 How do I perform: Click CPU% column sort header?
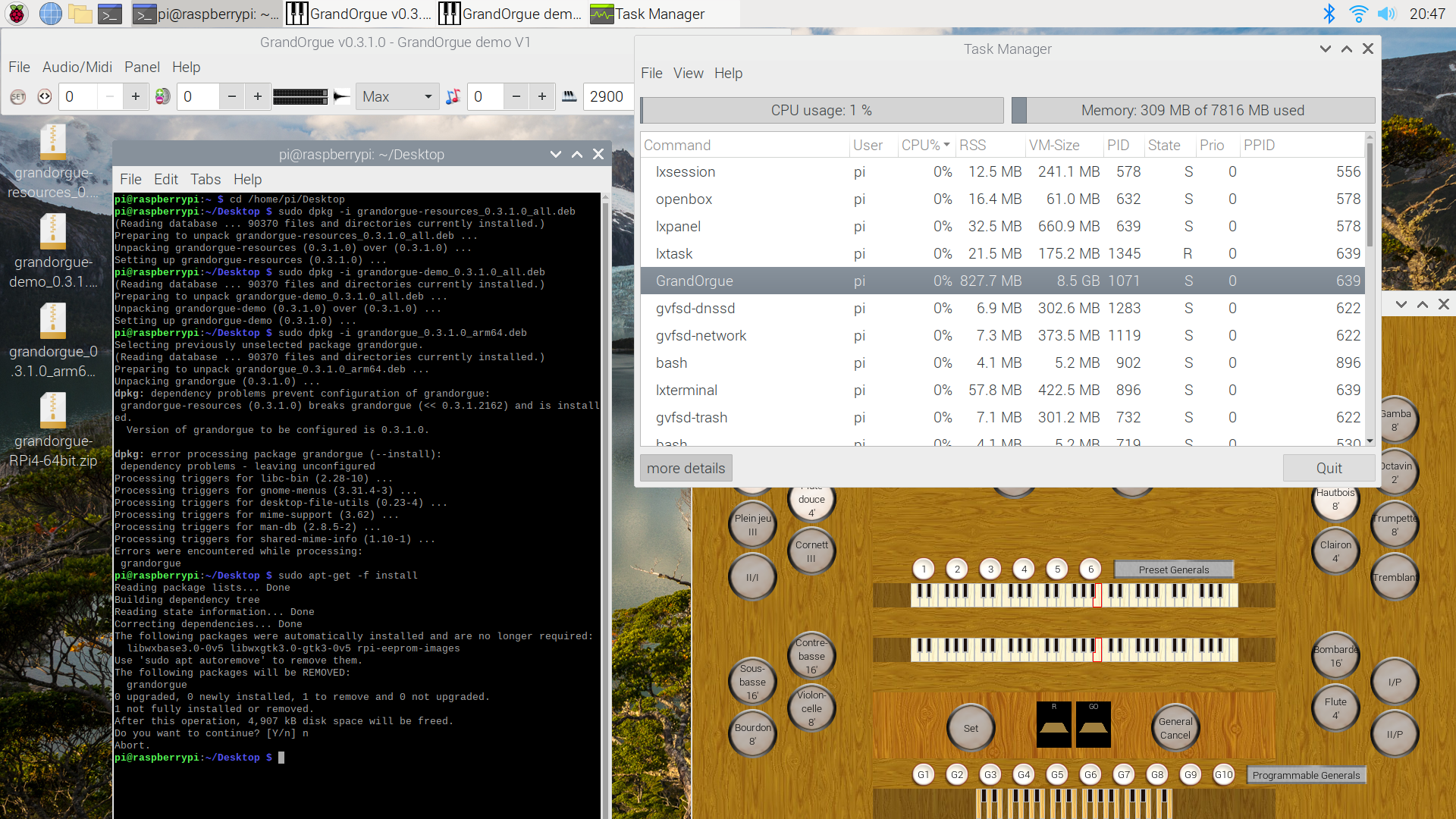pyautogui.click(x=925, y=145)
